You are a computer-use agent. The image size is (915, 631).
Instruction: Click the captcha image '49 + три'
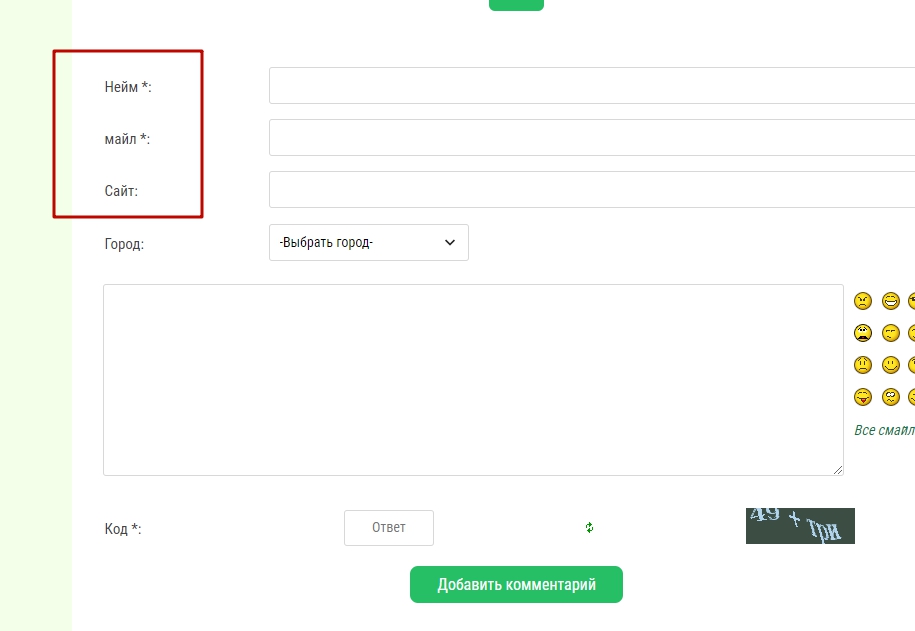coord(800,526)
